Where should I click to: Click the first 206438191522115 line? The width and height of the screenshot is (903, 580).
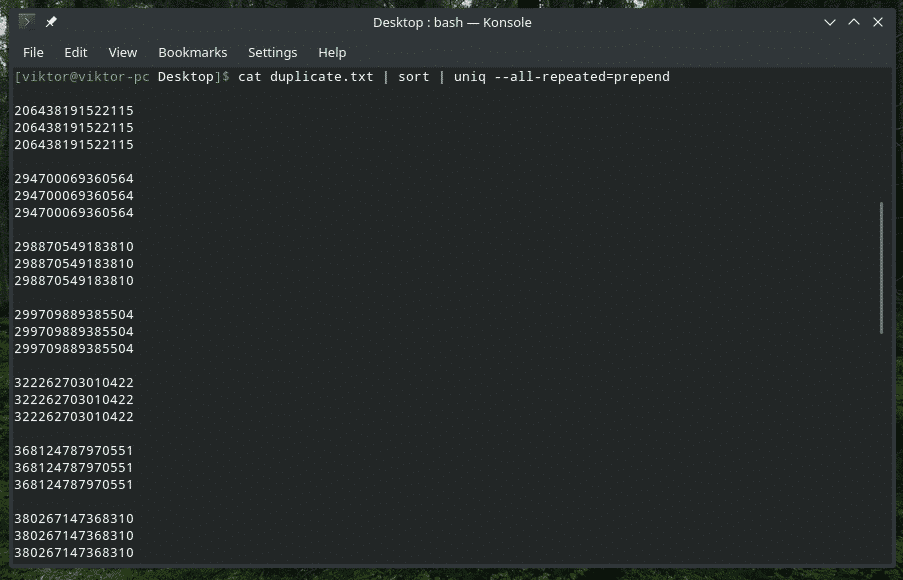pos(74,111)
